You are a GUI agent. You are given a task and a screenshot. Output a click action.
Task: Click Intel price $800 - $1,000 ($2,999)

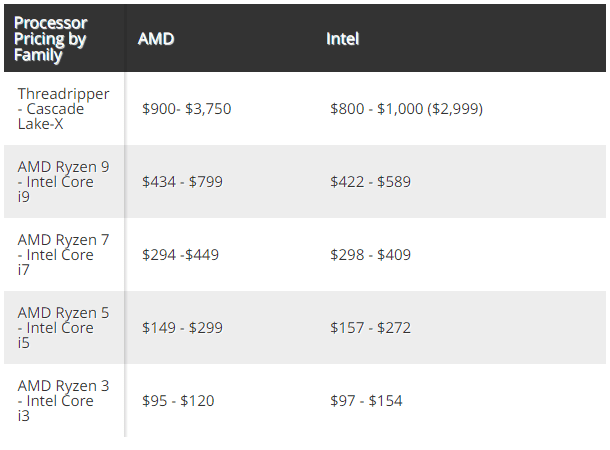(x=406, y=108)
